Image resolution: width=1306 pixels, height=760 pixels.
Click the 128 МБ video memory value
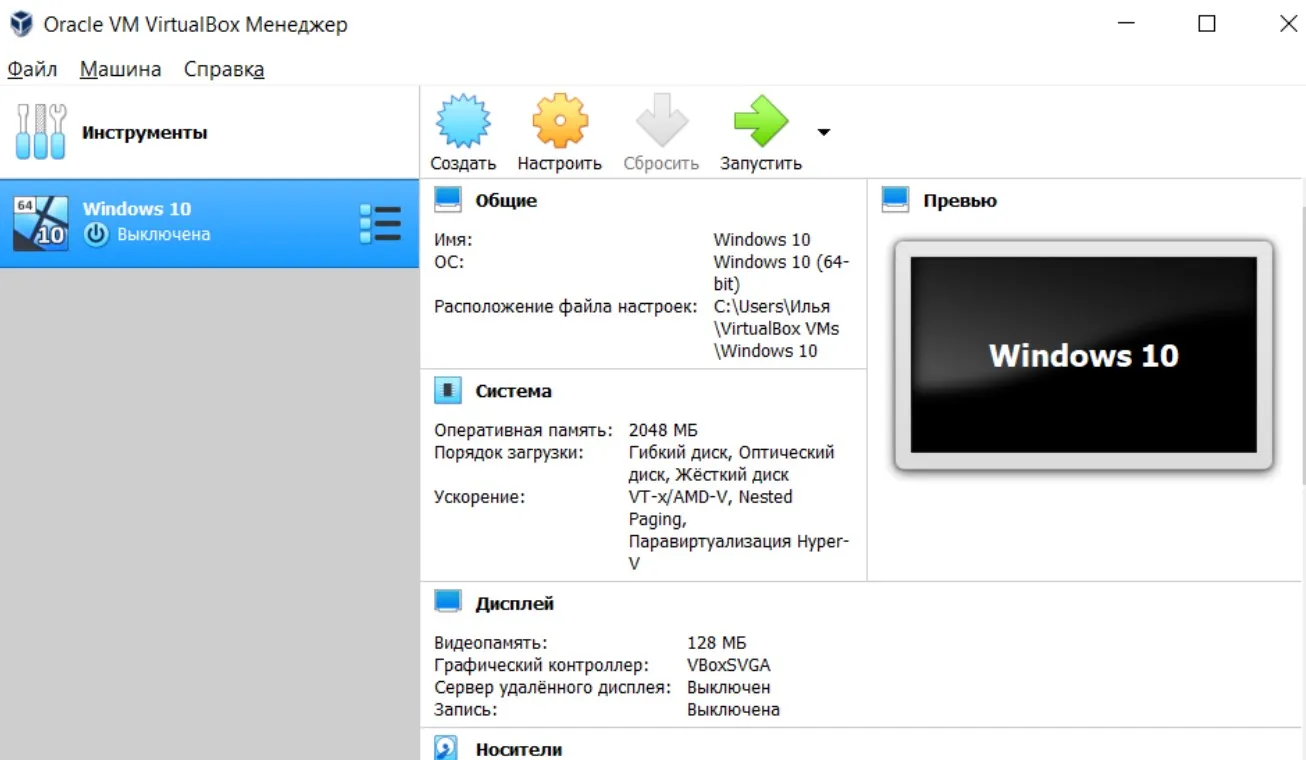pyautogui.click(x=716, y=643)
